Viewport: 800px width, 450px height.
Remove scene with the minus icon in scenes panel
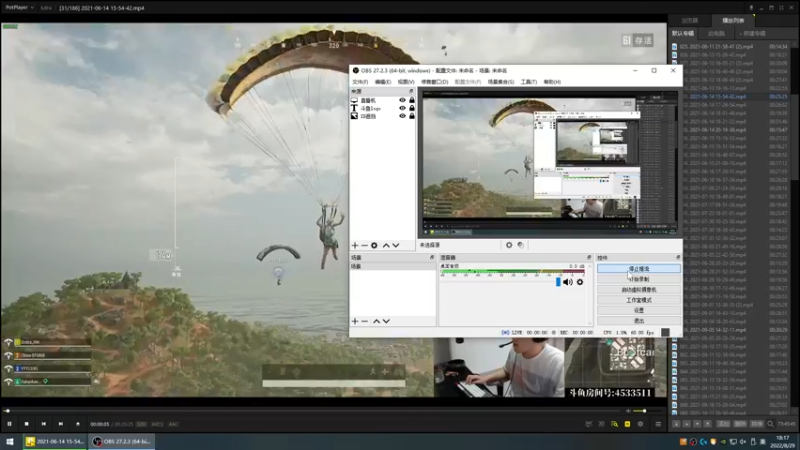coord(364,321)
